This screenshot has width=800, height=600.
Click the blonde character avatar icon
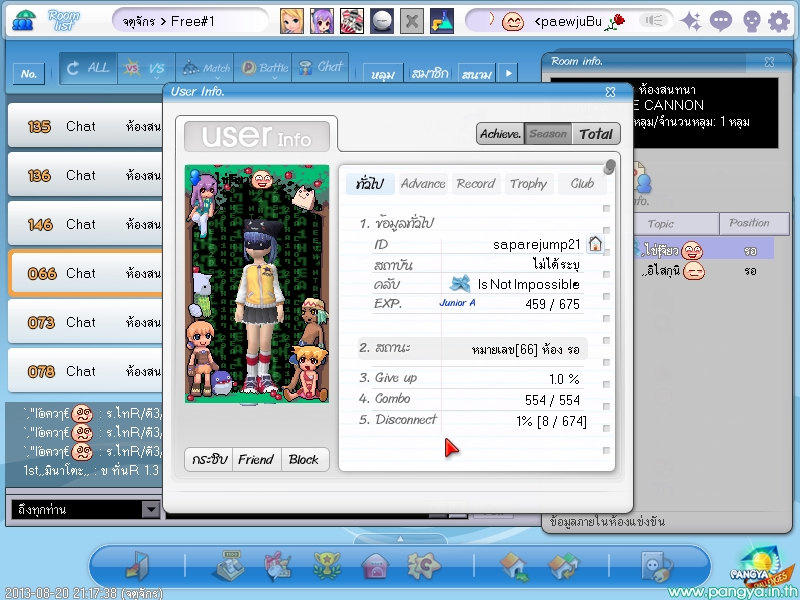click(292, 21)
